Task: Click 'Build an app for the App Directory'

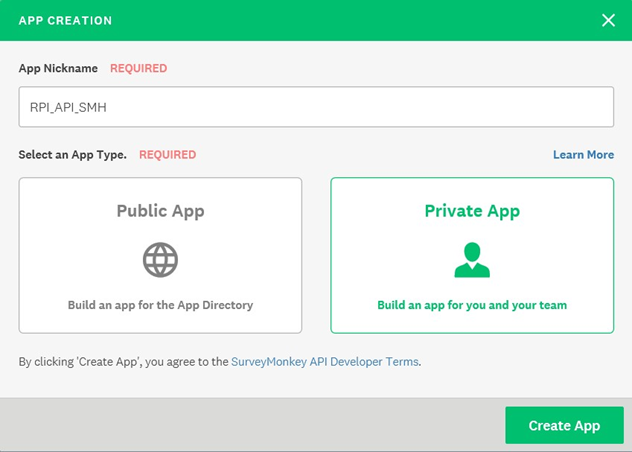Action: tap(160, 305)
